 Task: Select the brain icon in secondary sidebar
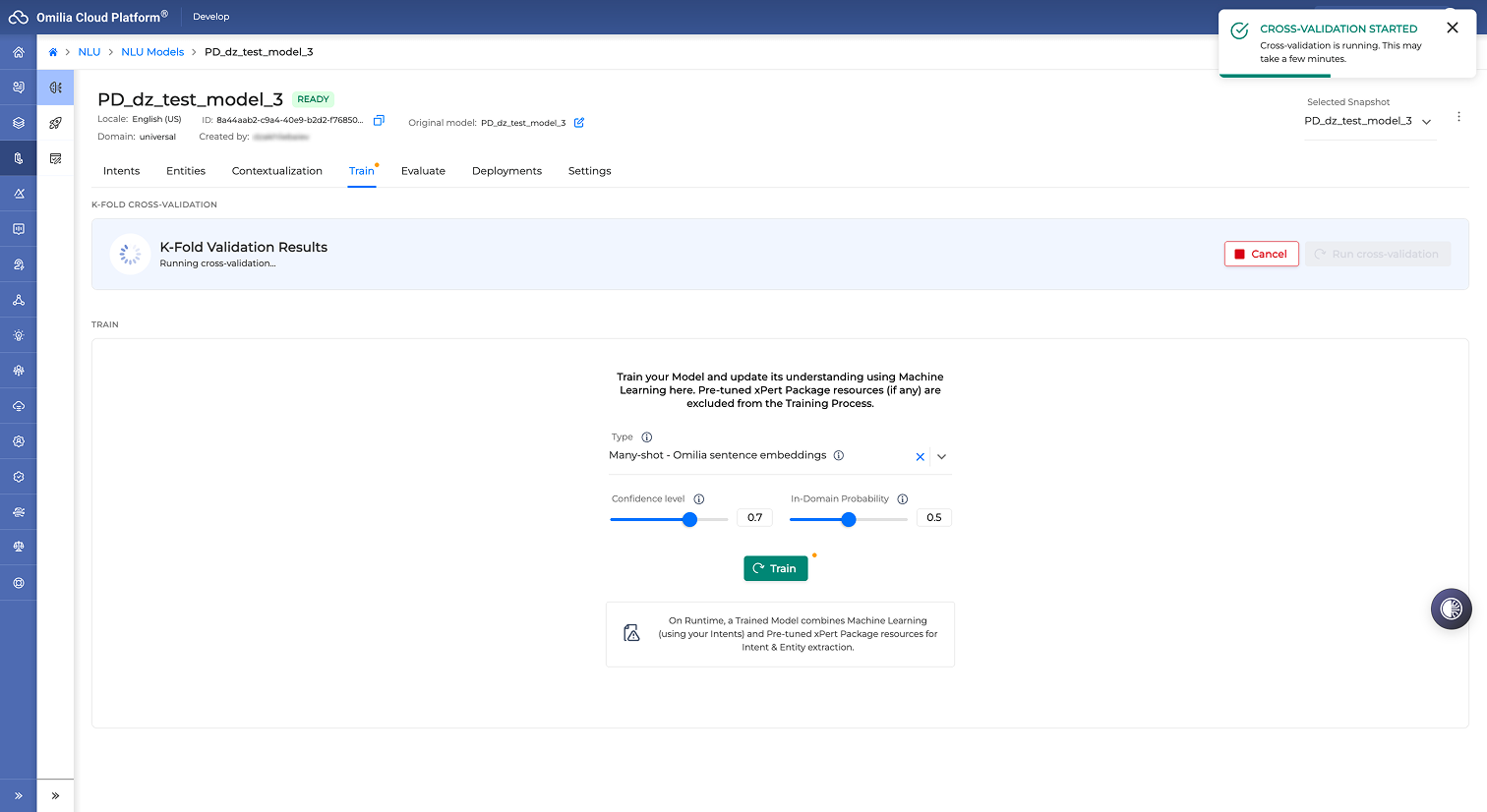pyautogui.click(x=55, y=87)
